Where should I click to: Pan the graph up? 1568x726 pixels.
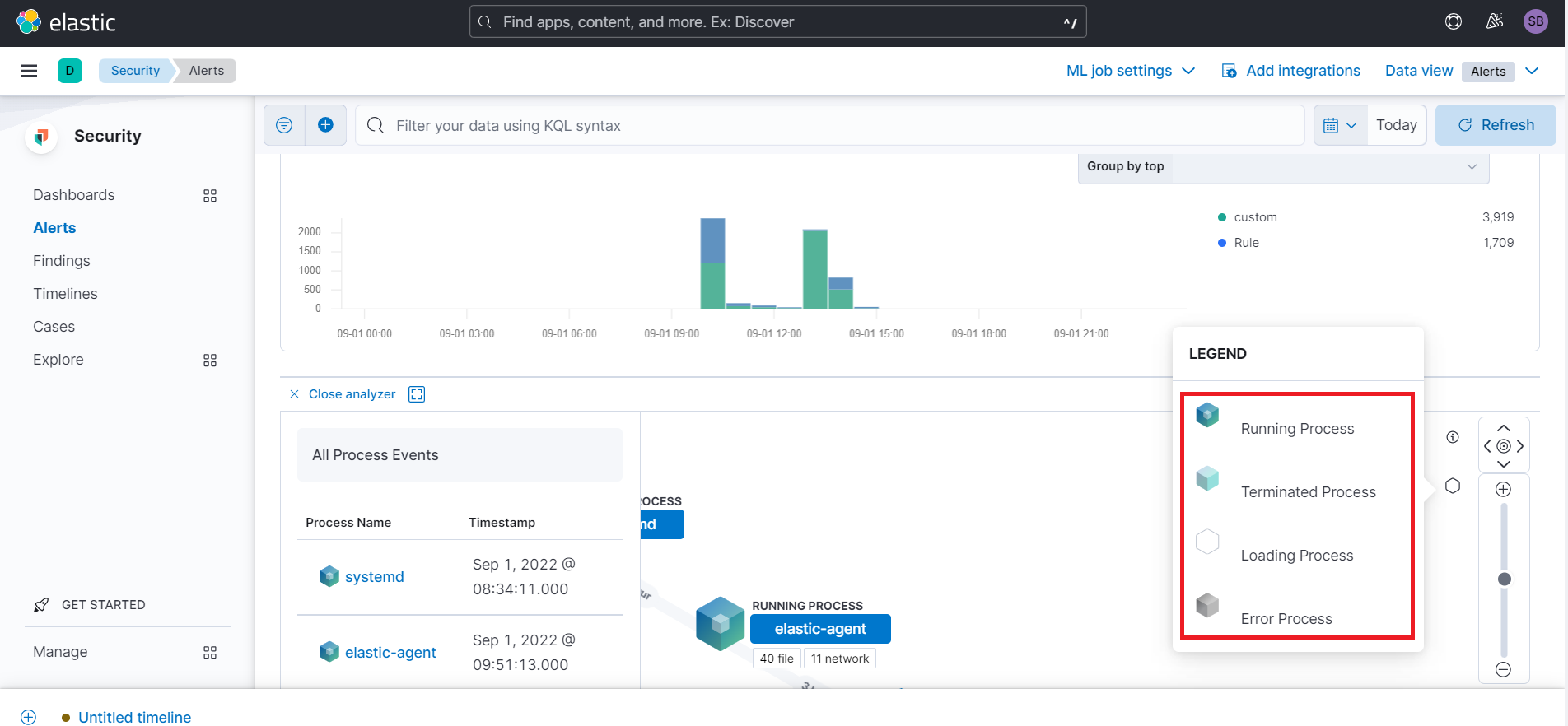coord(1504,428)
